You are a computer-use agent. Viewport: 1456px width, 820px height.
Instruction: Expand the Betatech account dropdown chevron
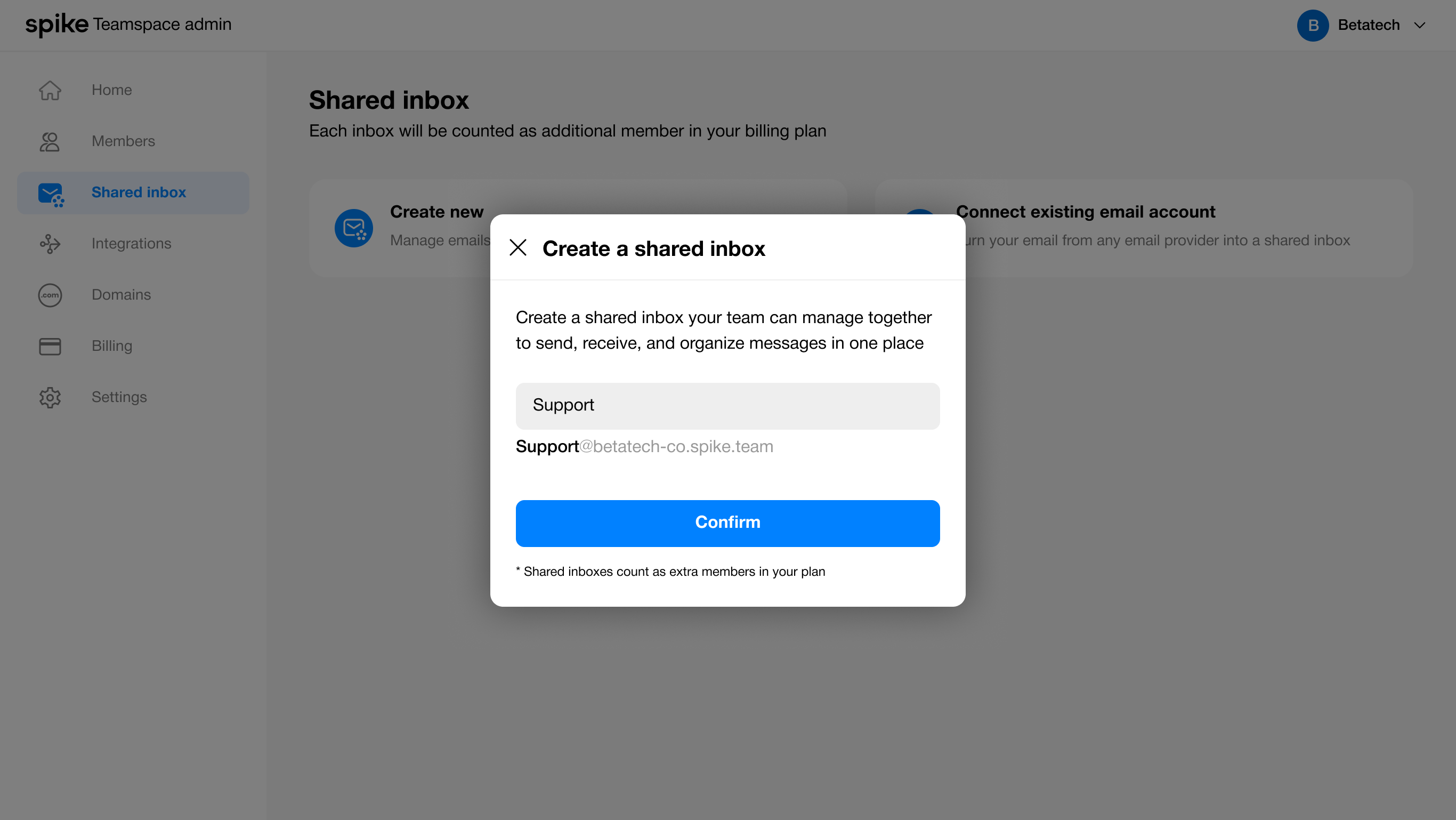point(1419,26)
